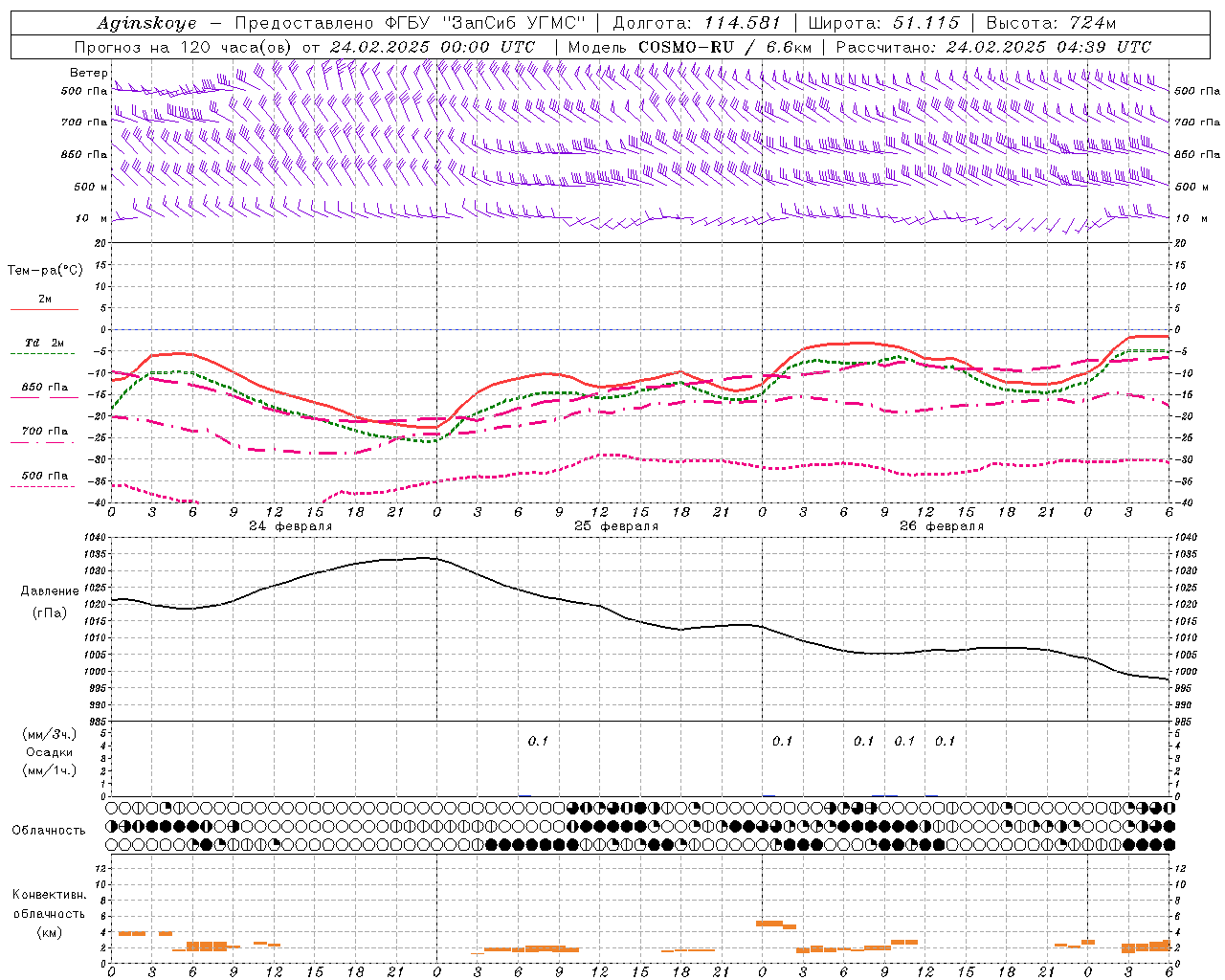Screen dimensions: 1225x980
Task: Click the 24 февраля date label
Action: pyautogui.click(x=291, y=526)
